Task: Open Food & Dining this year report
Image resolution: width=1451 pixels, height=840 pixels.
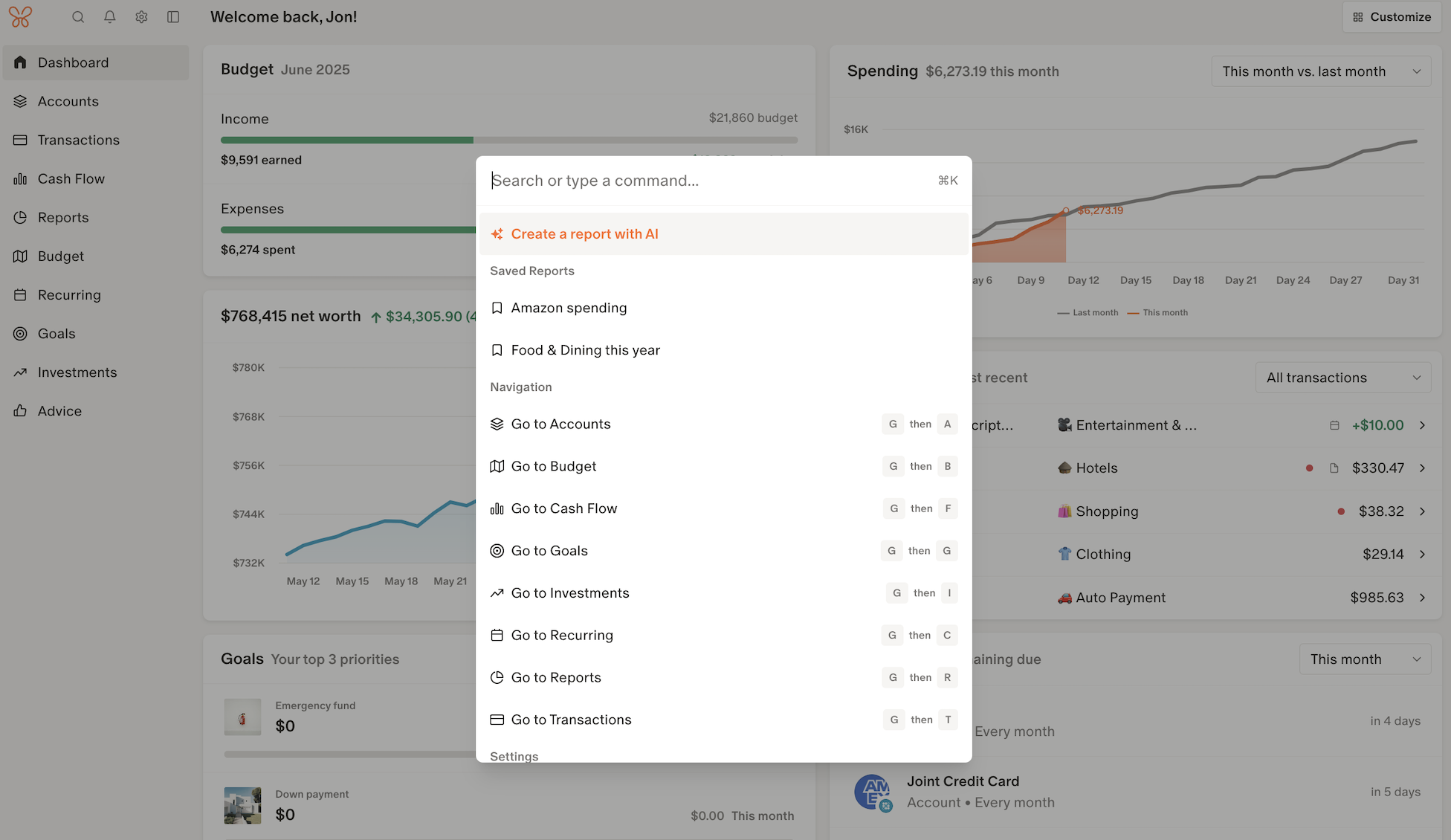Action: point(585,350)
